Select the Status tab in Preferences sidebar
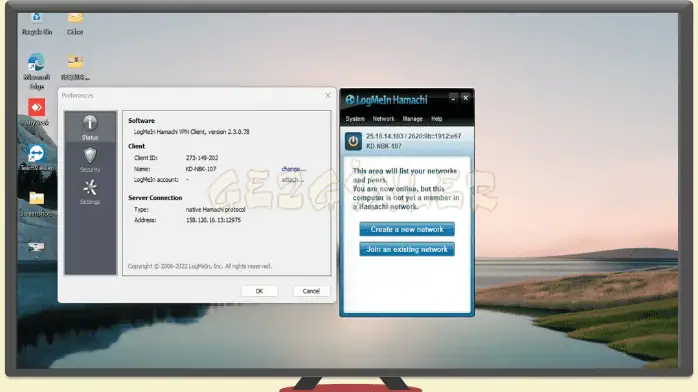 (x=90, y=127)
